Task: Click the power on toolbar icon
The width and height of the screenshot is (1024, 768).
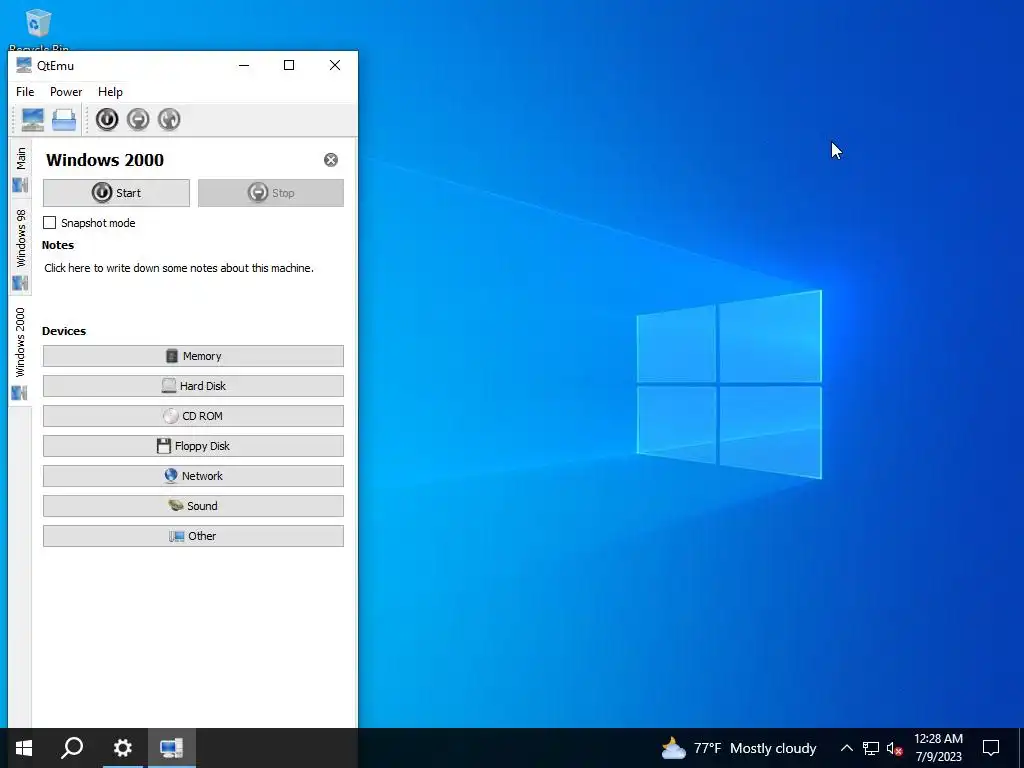Action: 107,120
